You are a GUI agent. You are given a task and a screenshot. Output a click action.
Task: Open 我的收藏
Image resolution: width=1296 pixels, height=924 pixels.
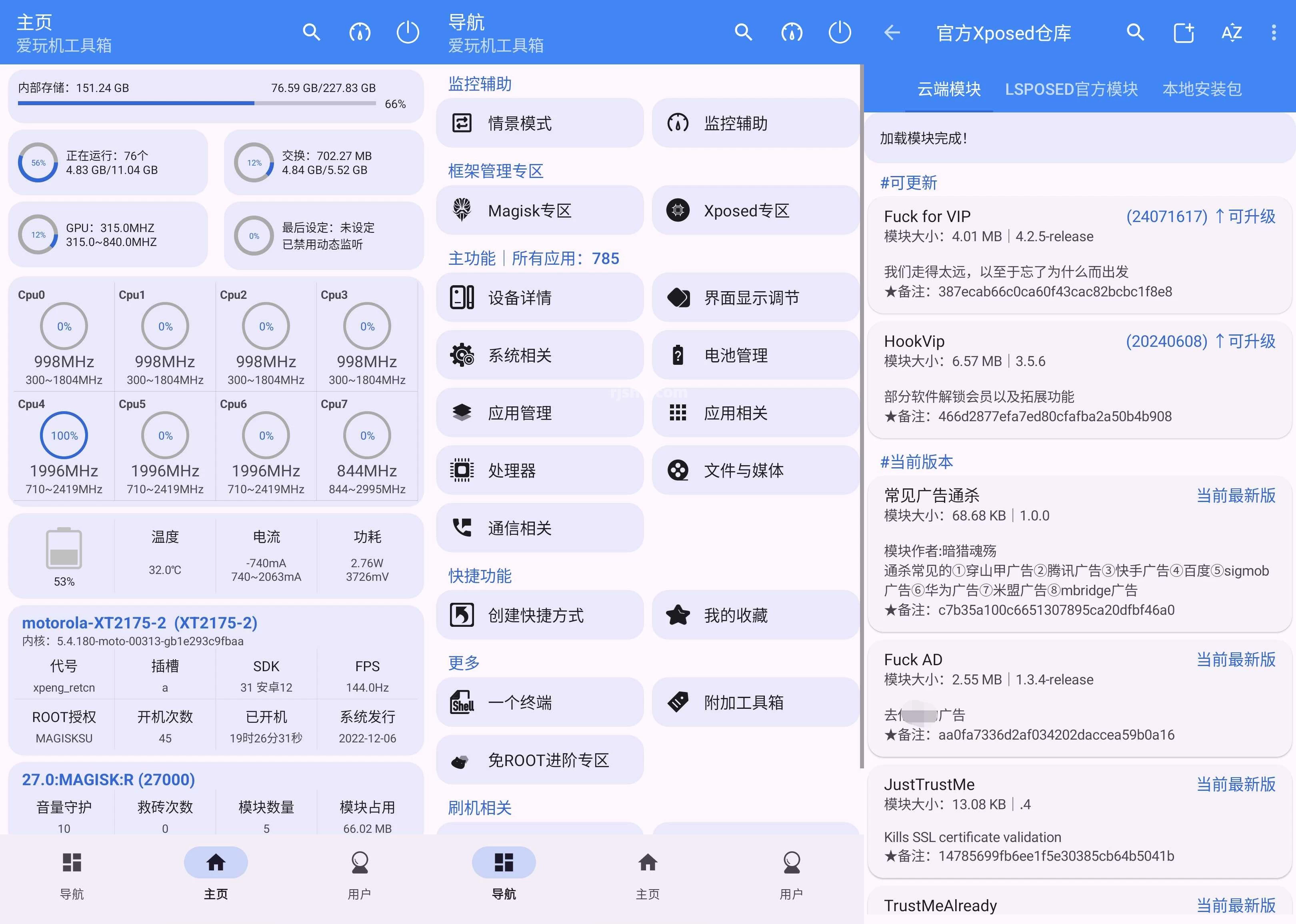coord(756,614)
